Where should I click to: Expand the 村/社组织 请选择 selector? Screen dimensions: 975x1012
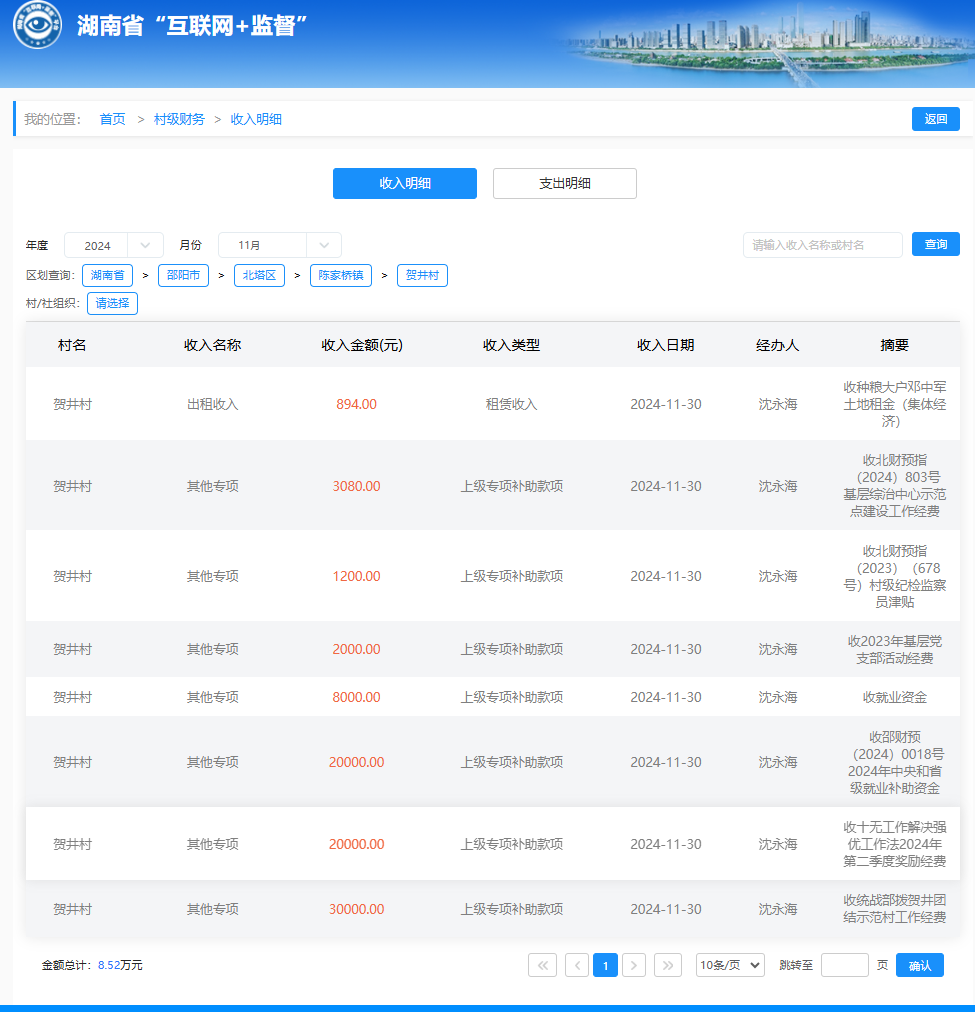tap(112, 303)
